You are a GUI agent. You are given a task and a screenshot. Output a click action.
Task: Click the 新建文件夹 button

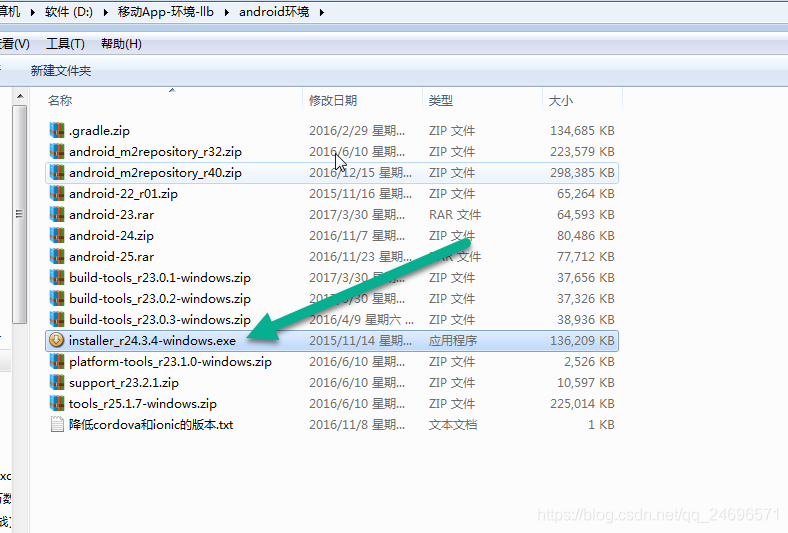coord(61,71)
